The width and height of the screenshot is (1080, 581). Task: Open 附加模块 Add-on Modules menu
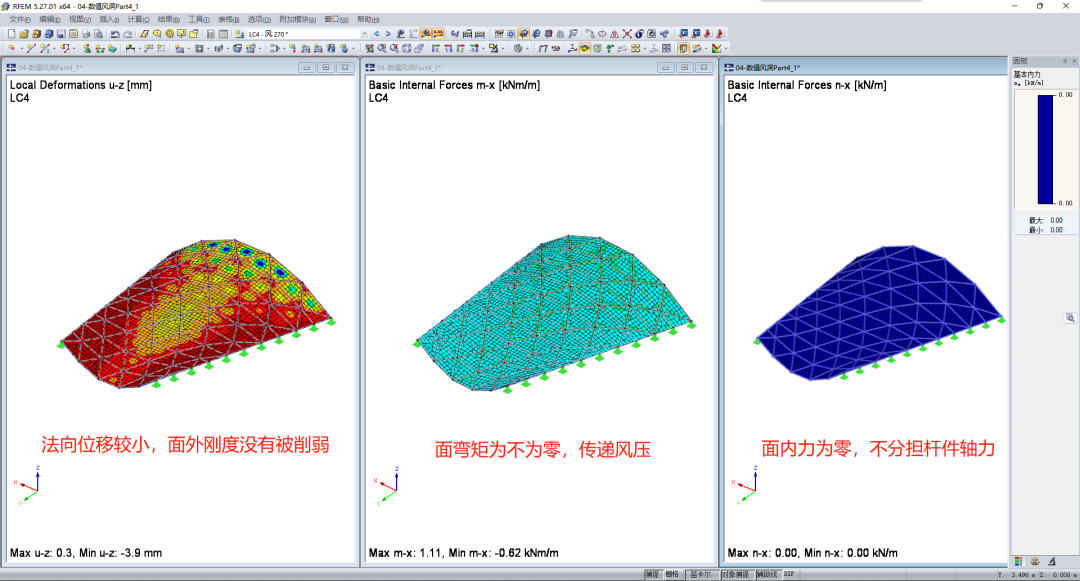(298, 19)
